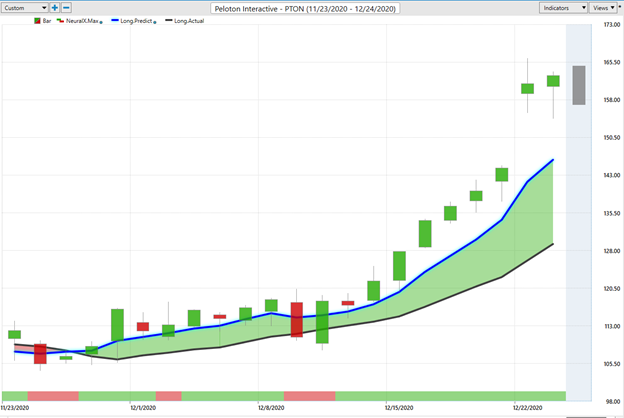Screen dimensions: 624x418
Task: Click the Bar legend color icon
Action: [37, 21]
